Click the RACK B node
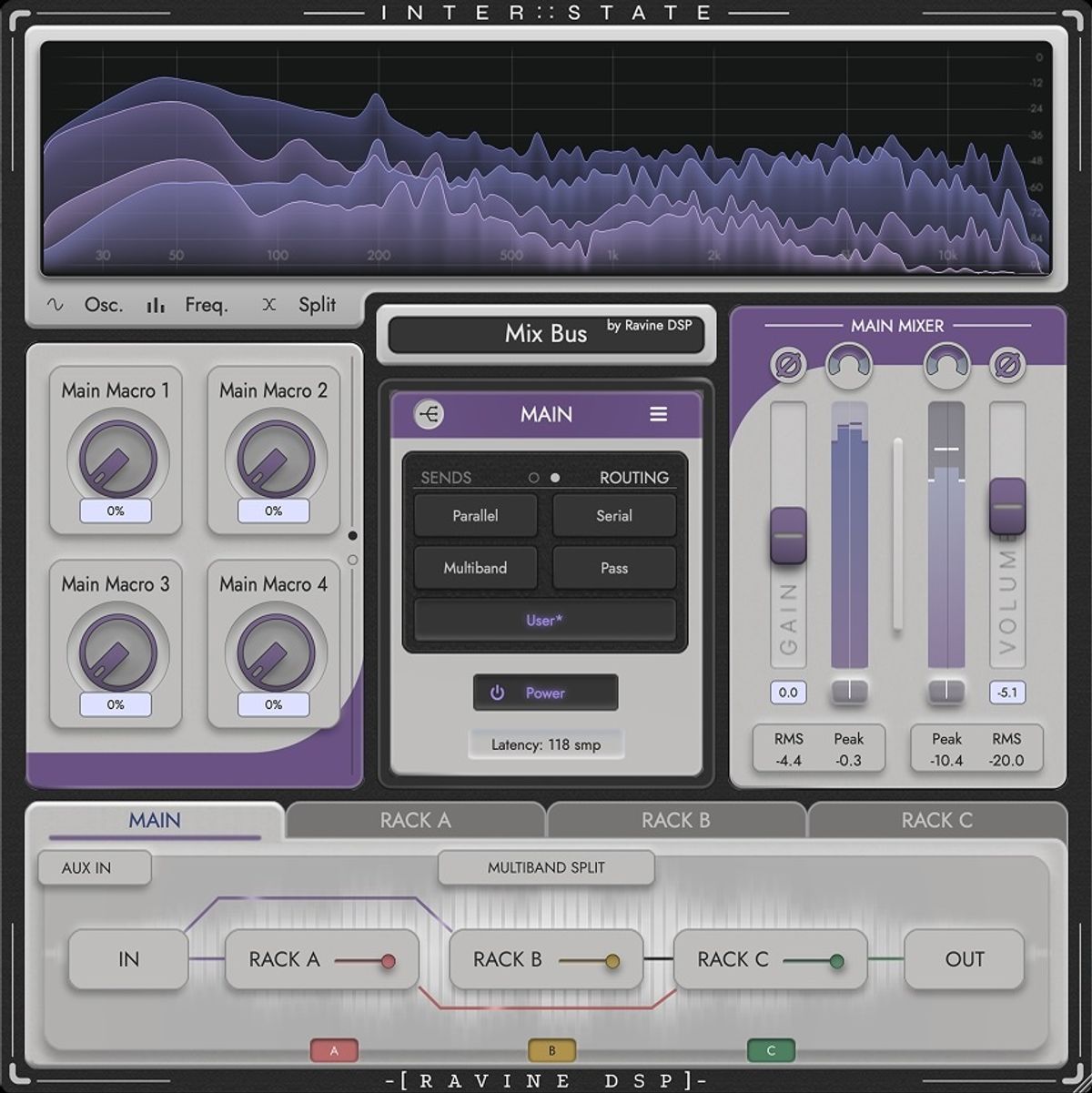The height and width of the screenshot is (1093, 1092). pyautogui.click(x=546, y=959)
